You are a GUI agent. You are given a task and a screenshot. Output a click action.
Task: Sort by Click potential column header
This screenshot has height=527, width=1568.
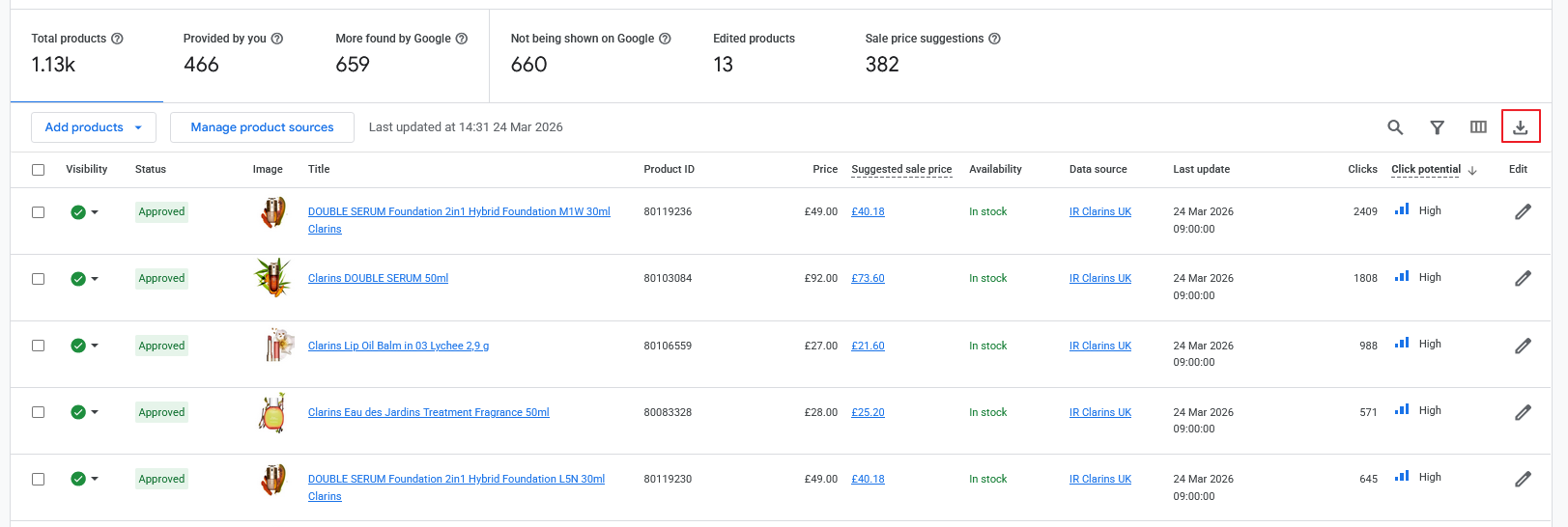(x=1426, y=170)
